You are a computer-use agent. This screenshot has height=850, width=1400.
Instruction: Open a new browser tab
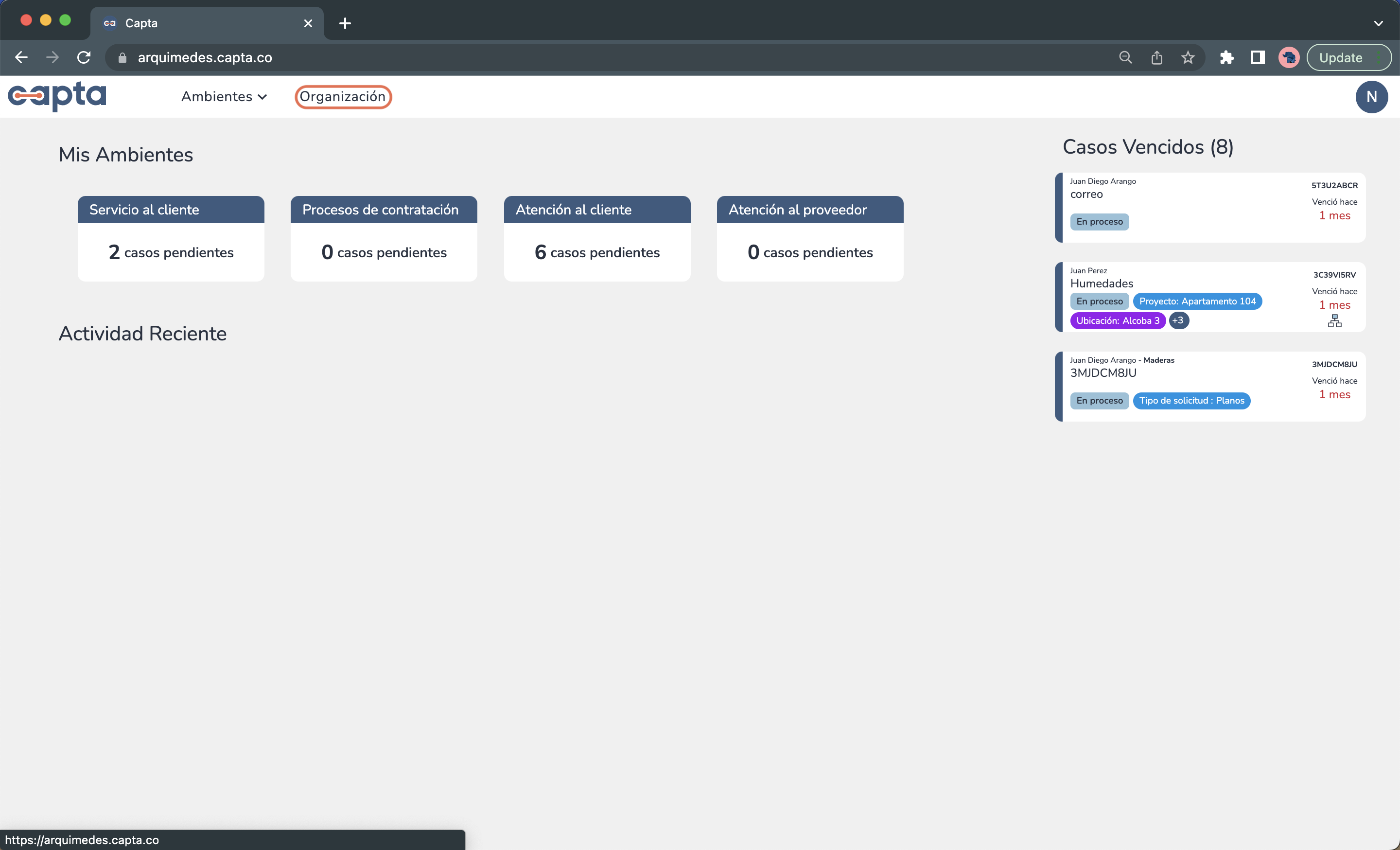(x=345, y=23)
